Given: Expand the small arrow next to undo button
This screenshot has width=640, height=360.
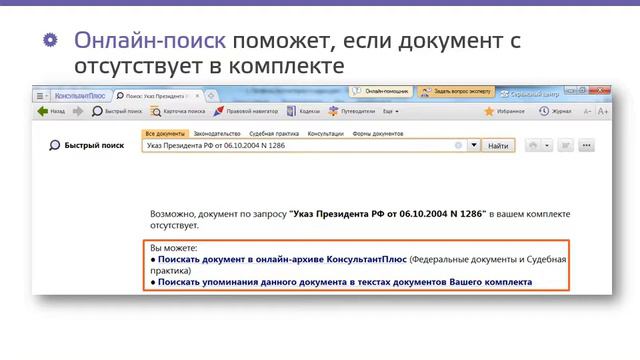Looking at the screenshot, I should [x=547, y=145].
